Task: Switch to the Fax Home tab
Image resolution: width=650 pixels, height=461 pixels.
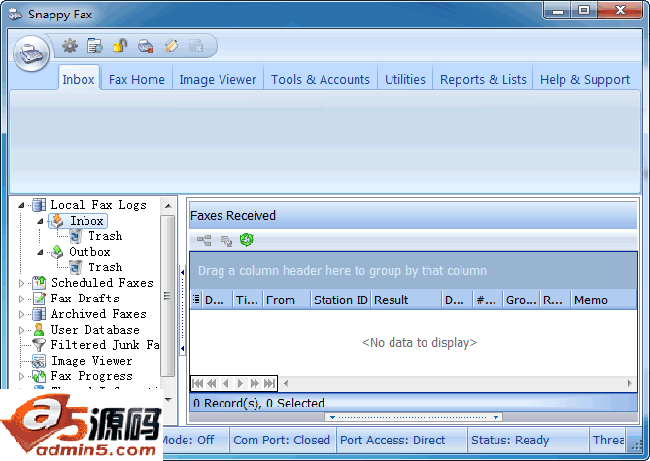Action: (137, 79)
